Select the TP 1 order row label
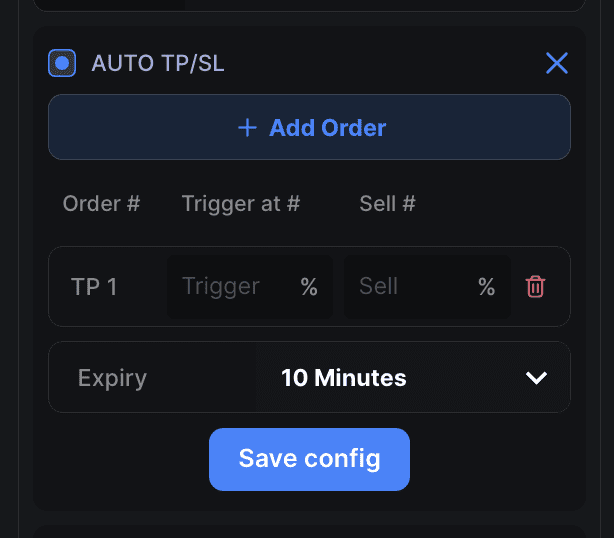 pos(94,287)
